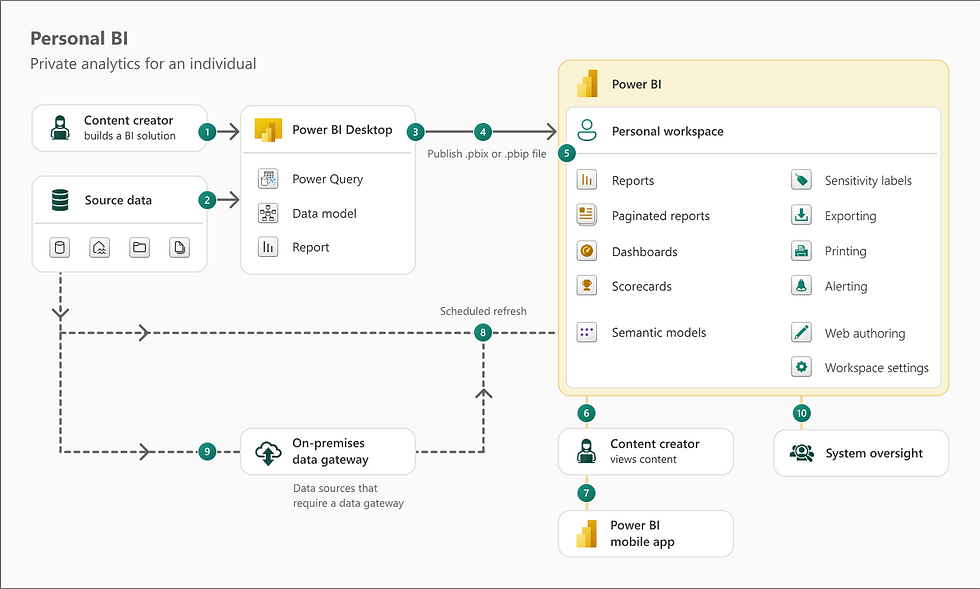The height and width of the screenshot is (589, 980).
Task: Click the Dashboards label
Action: [x=644, y=251]
